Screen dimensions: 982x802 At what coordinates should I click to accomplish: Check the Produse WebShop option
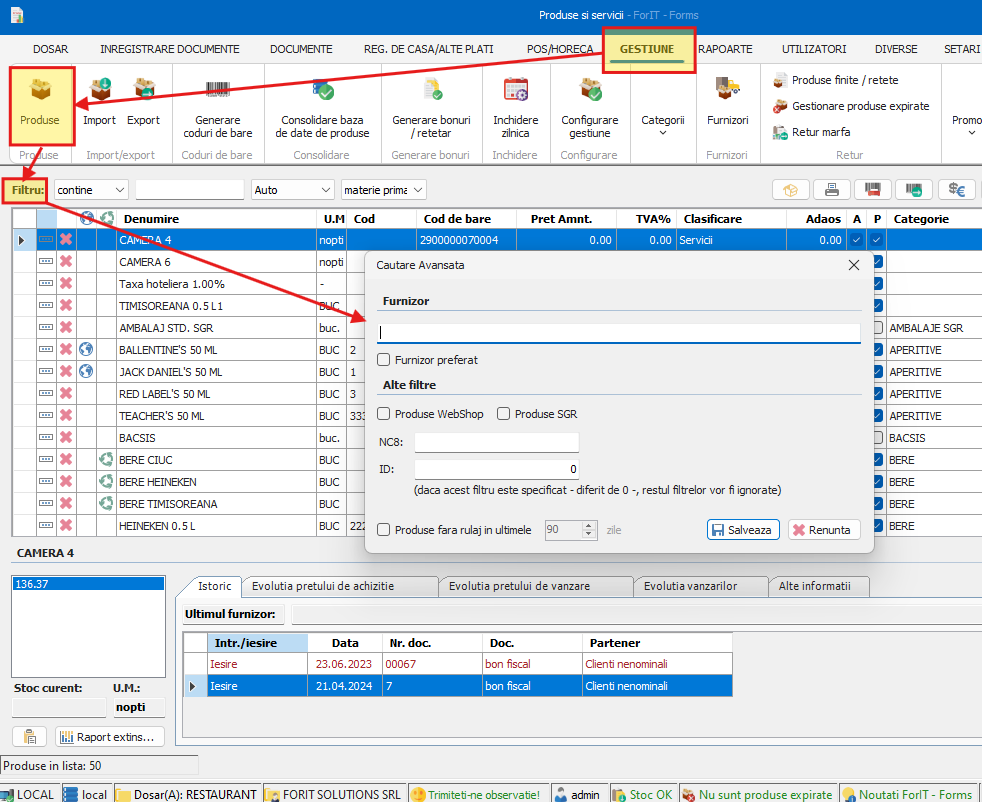pos(384,414)
